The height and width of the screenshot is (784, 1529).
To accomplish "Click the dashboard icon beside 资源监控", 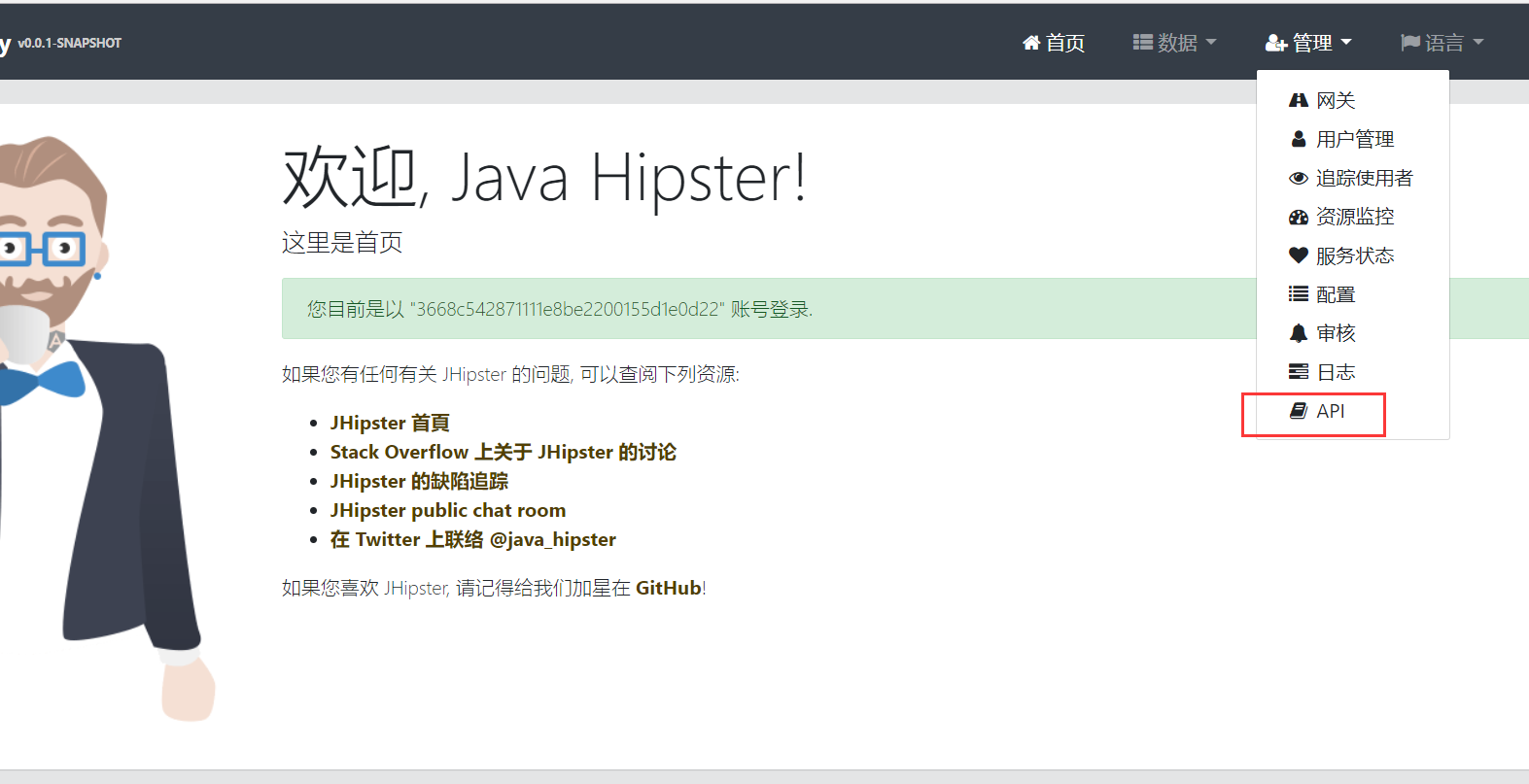I will 1298,217.
